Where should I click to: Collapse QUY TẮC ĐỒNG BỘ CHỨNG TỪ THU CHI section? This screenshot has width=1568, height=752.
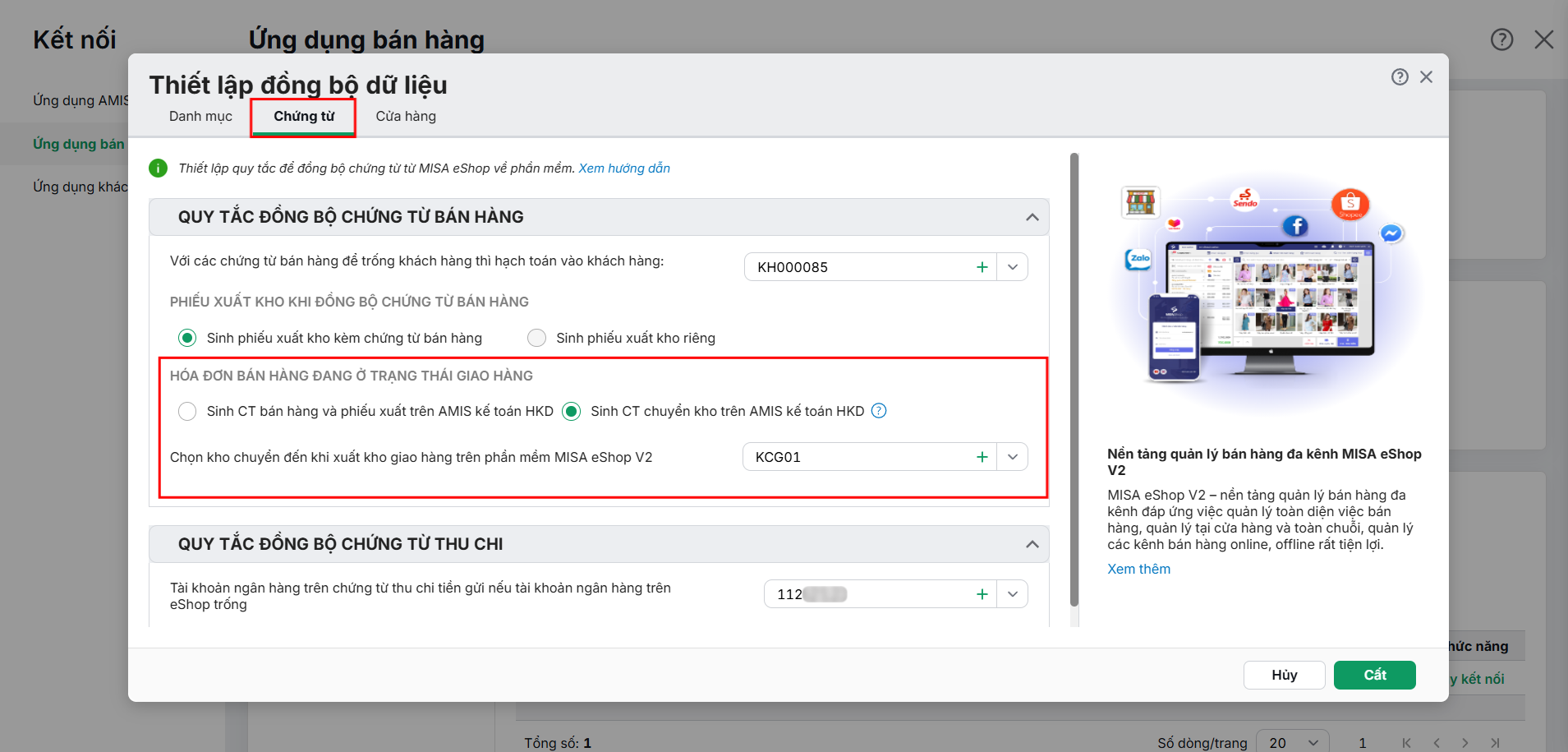(1032, 544)
